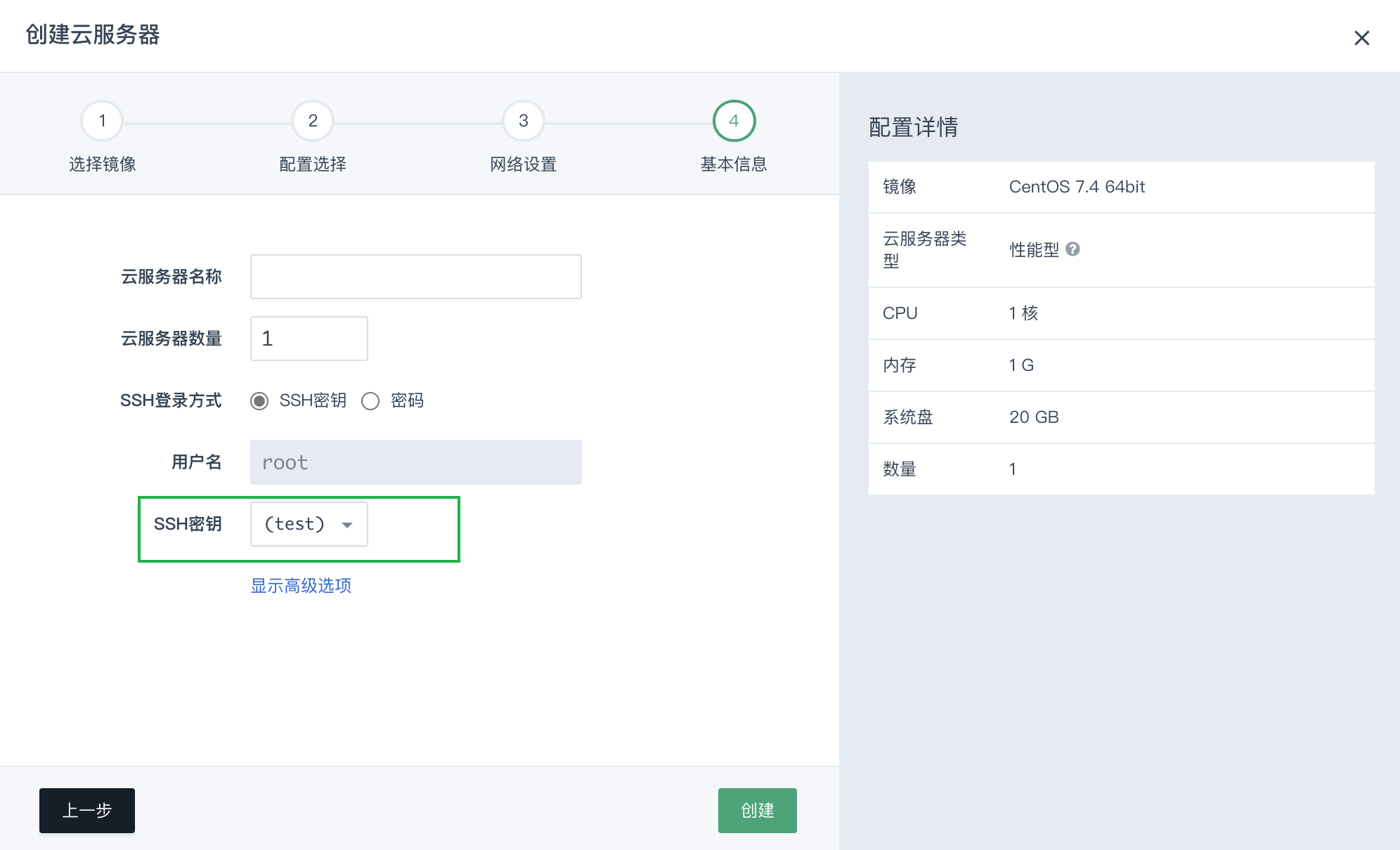Image resolution: width=1400 pixels, height=850 pixels.
Task: Click the 配置详情 panel header
Action: tap(912, 128)
